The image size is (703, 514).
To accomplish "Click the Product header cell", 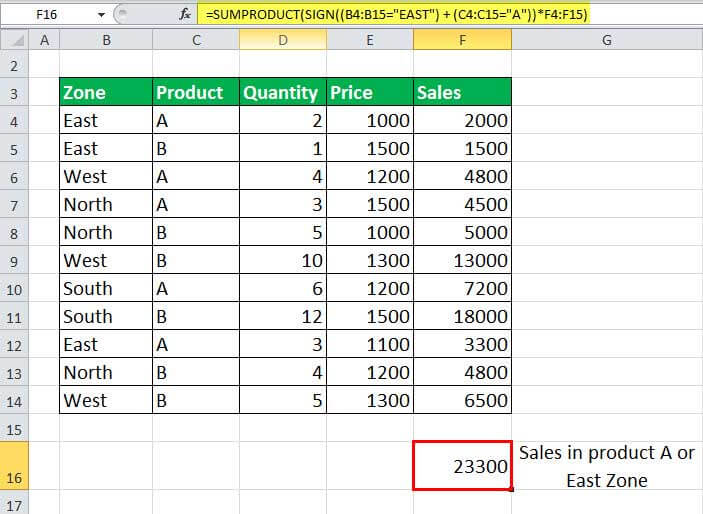I will (196, 92).
